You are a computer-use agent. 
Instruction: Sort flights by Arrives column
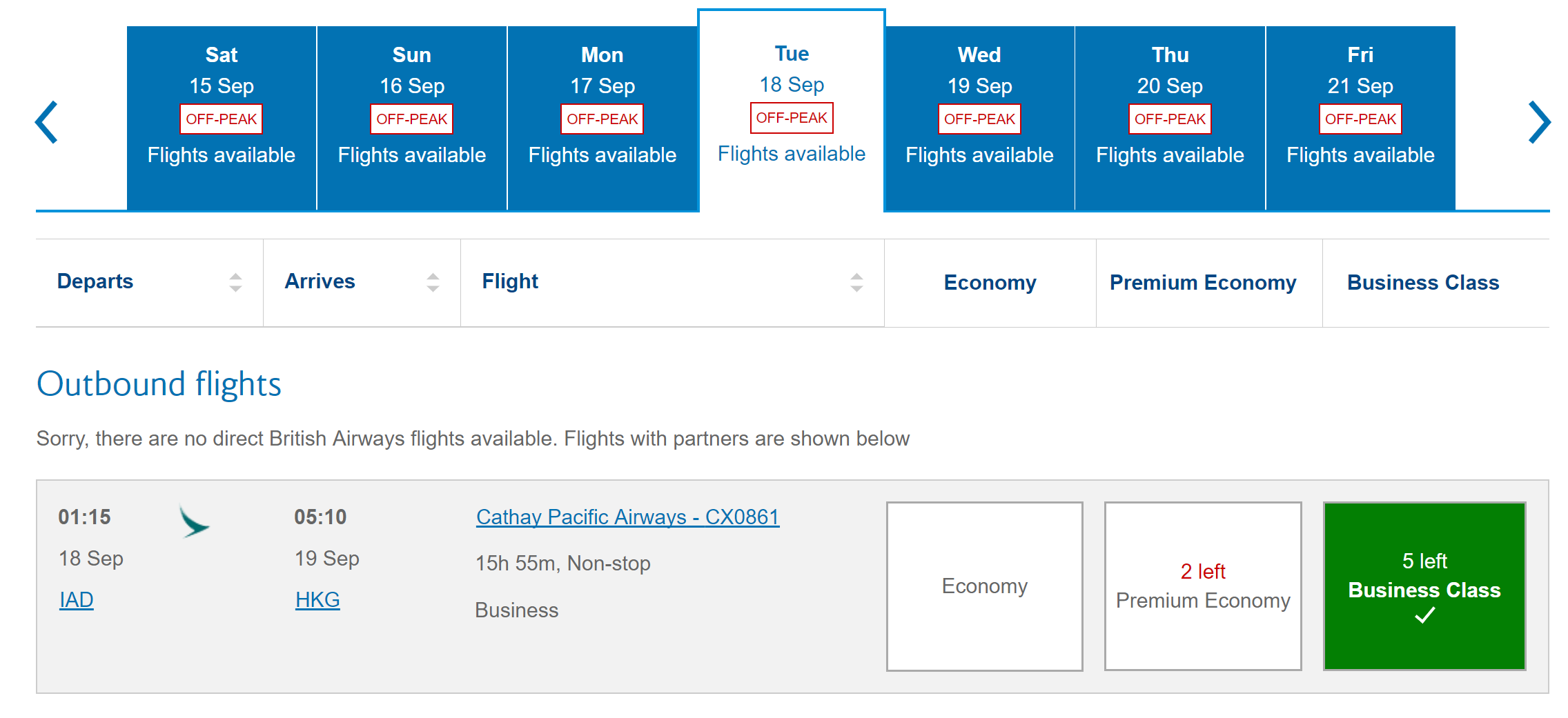433,282
